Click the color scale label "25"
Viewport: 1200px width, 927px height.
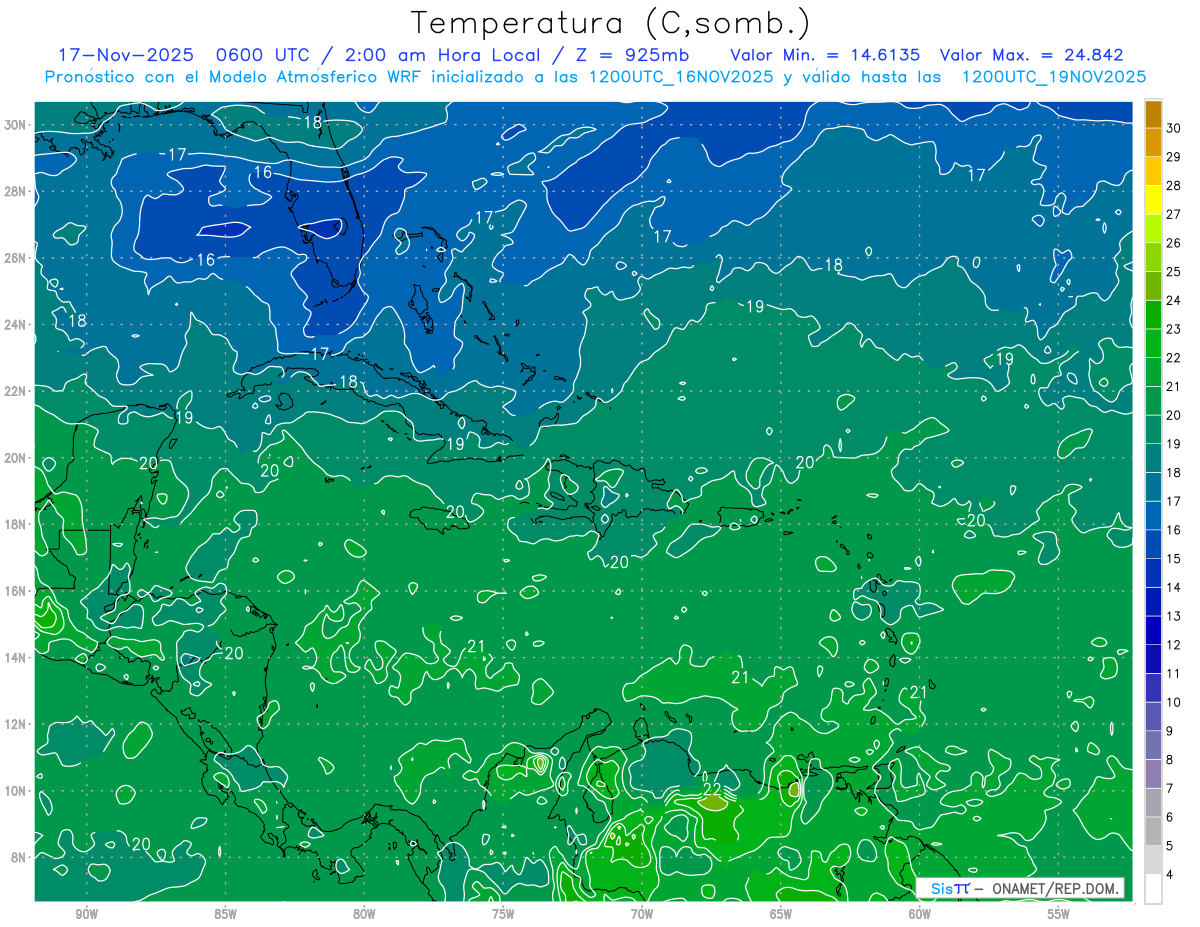point(1173,271)
